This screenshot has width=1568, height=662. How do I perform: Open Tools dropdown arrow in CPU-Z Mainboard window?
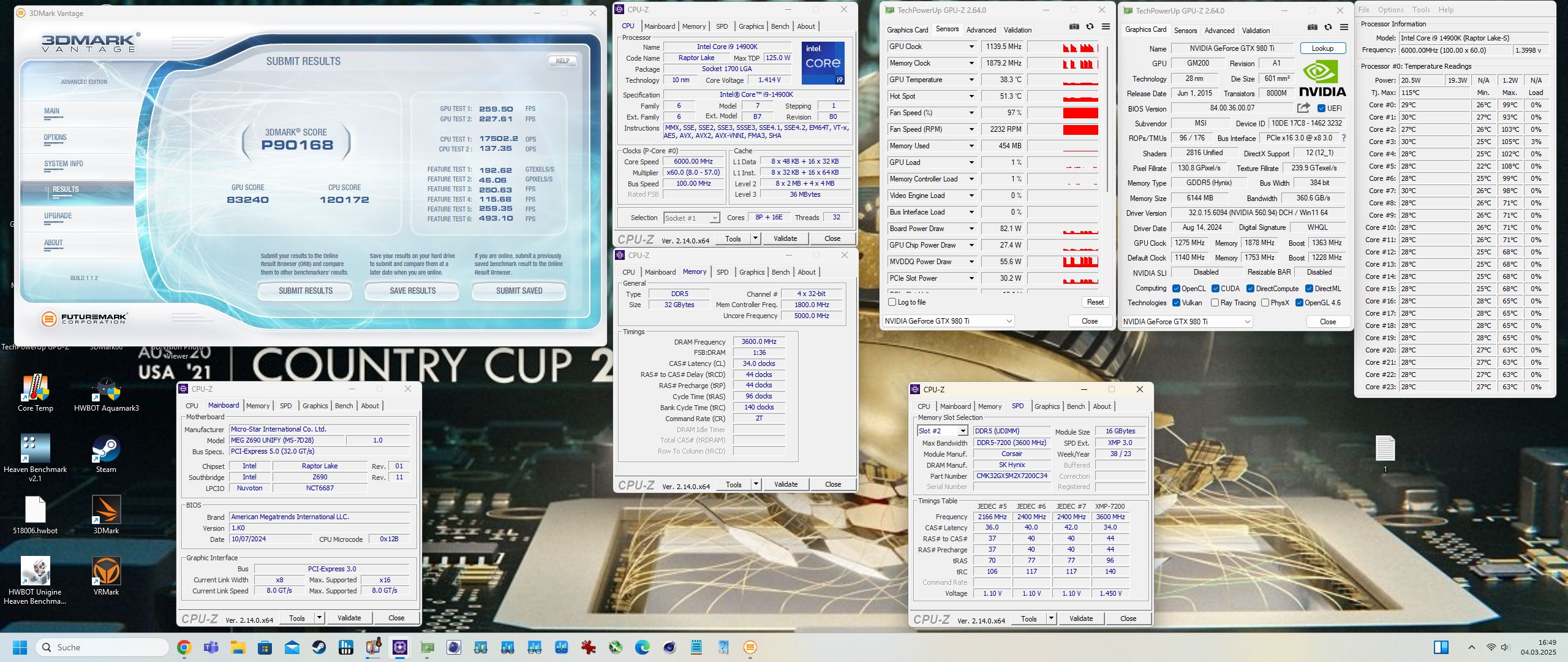coord(319,618)
